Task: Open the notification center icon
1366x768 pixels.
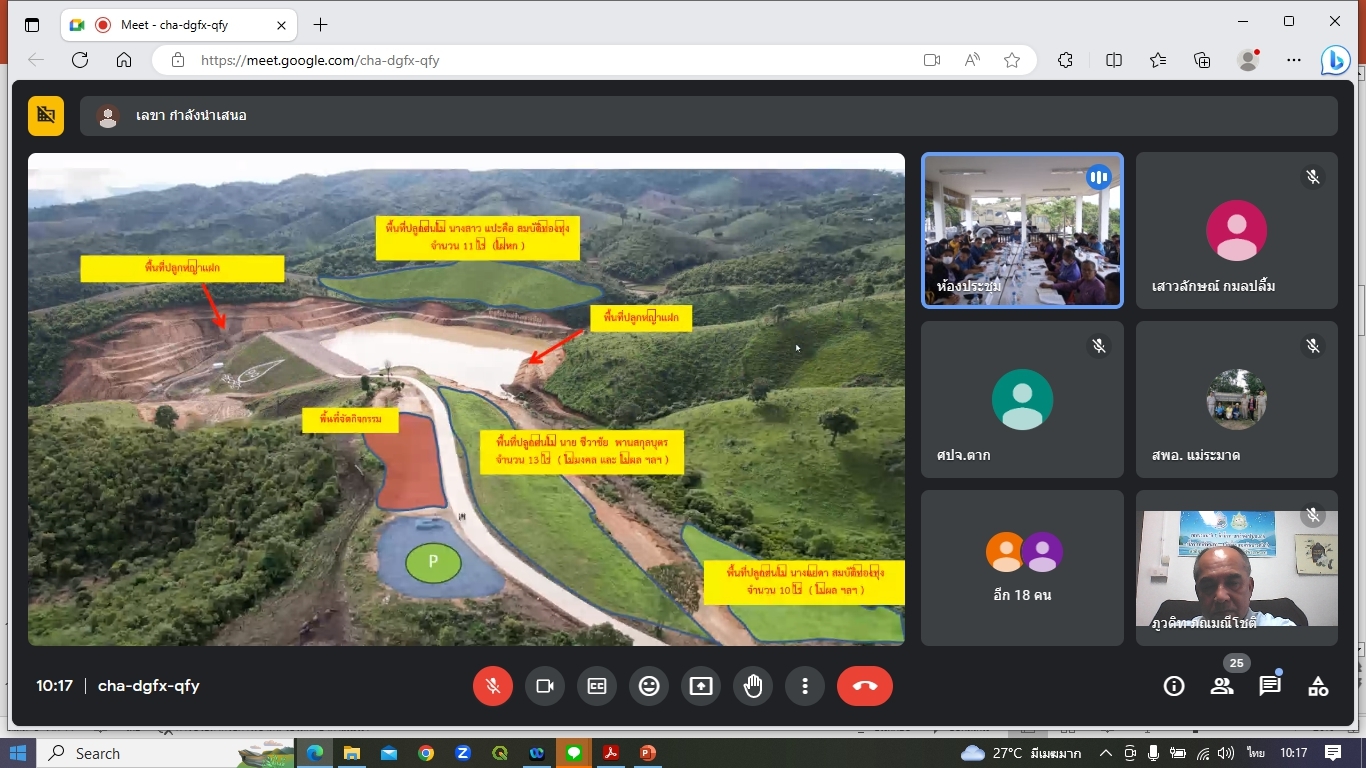Action: [x=1333, y=753]
